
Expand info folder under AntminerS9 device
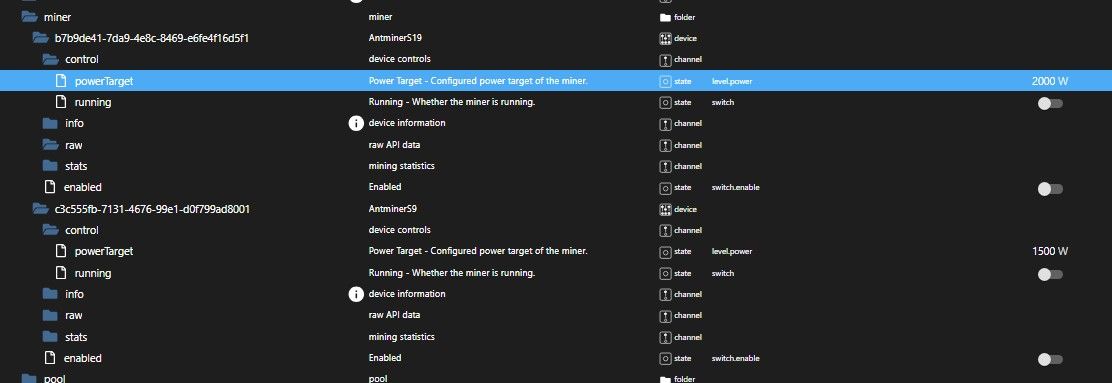tap(50, 294)
